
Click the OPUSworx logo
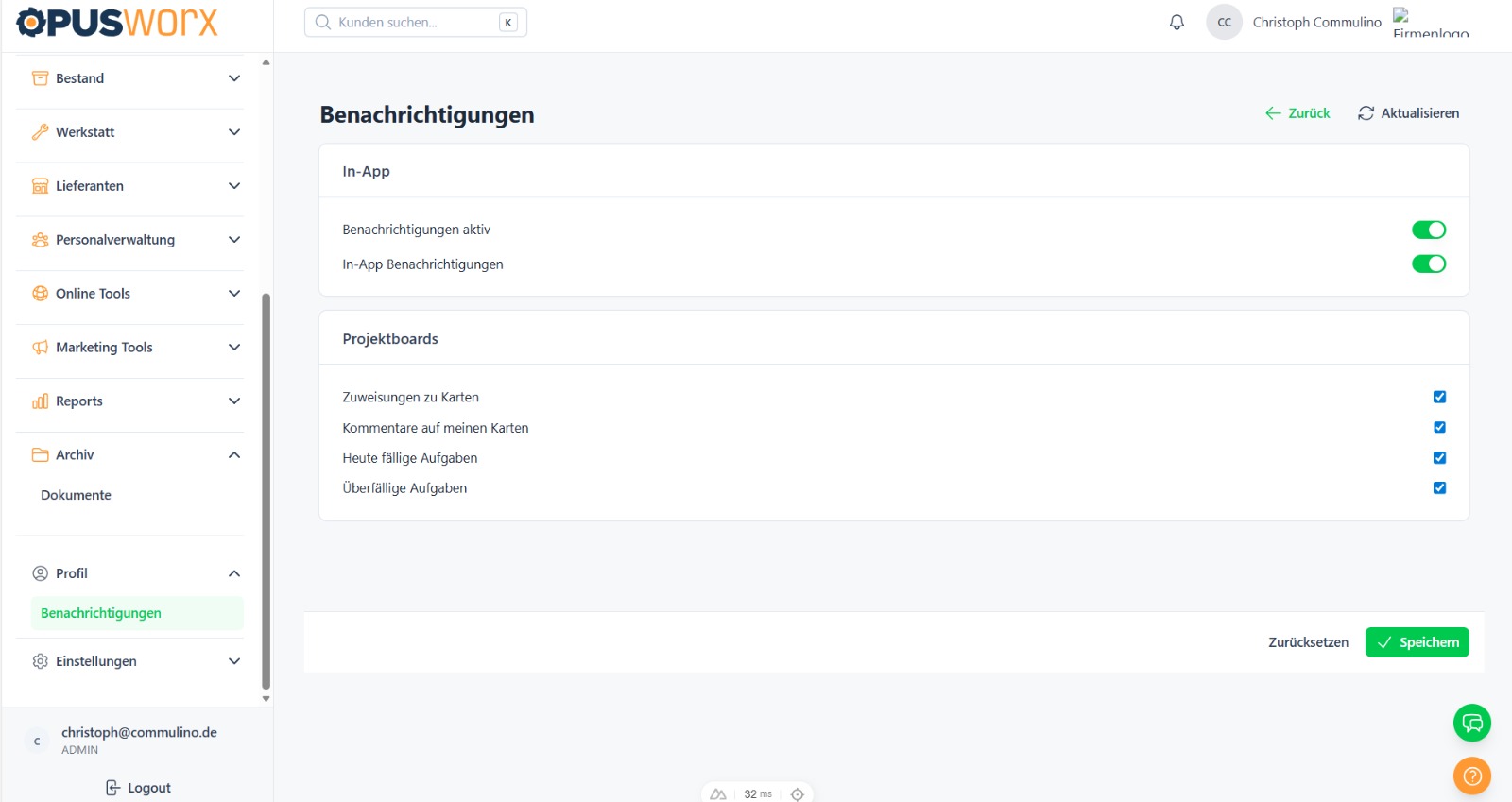coord(117,23)
